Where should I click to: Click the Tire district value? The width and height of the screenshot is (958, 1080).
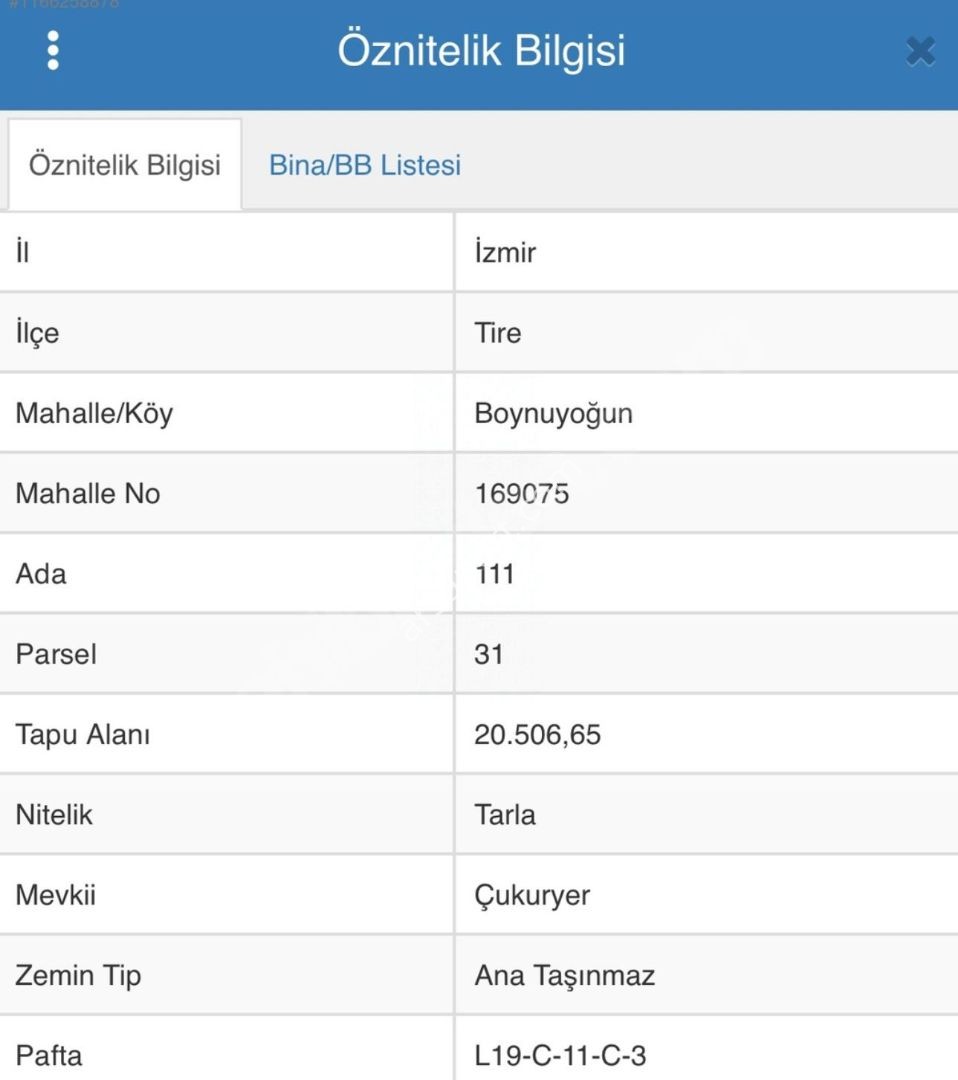point(498,333)
